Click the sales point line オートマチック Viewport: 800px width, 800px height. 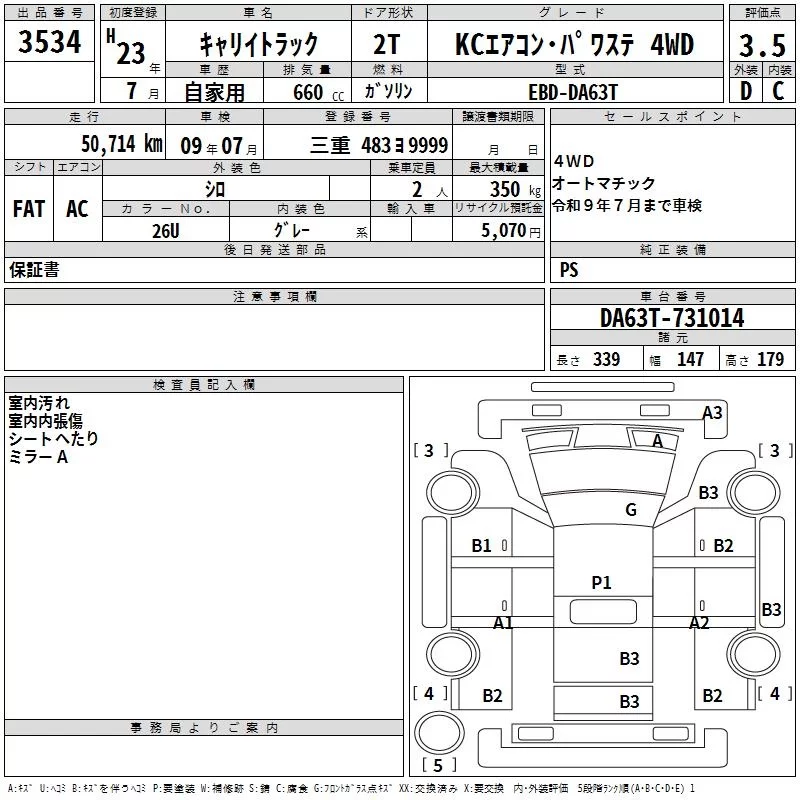pos(604,183)
